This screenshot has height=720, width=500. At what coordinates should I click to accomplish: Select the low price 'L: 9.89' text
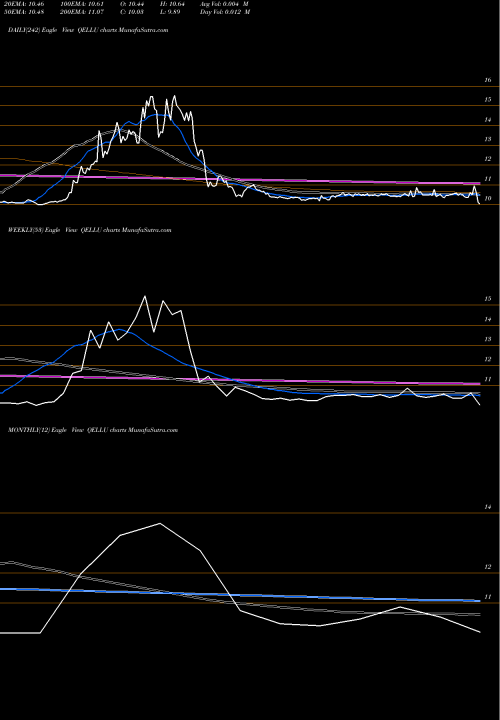click(171, 12)
